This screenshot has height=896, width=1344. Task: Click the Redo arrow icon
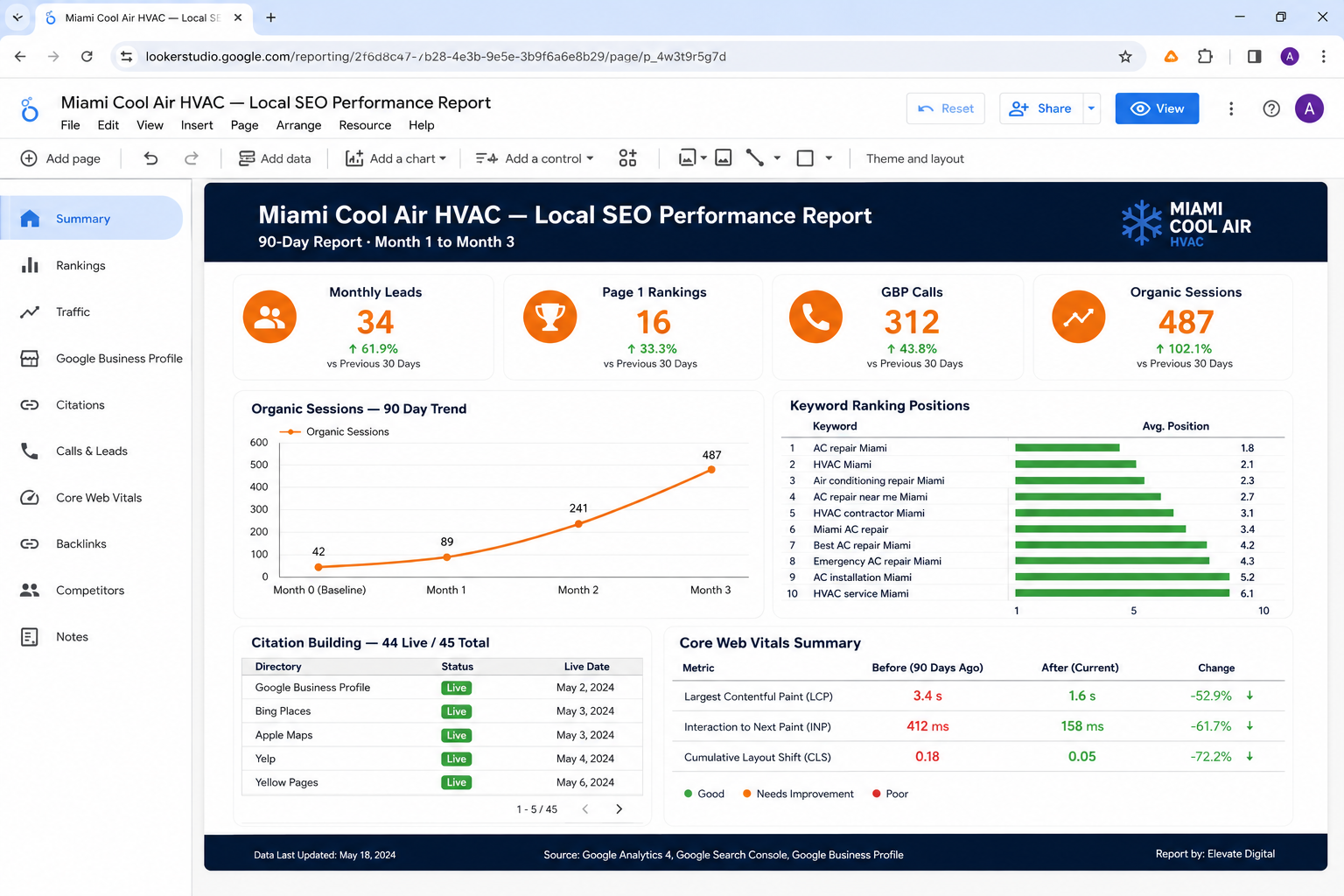point(192,158)
